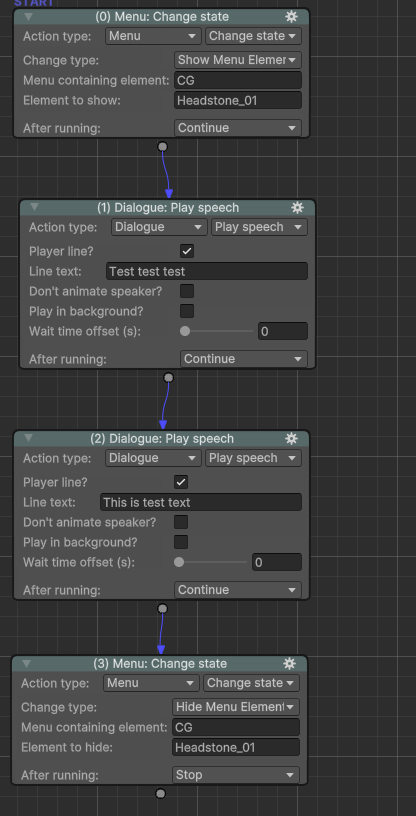Click output socket below action (1) node

(168, 377)
